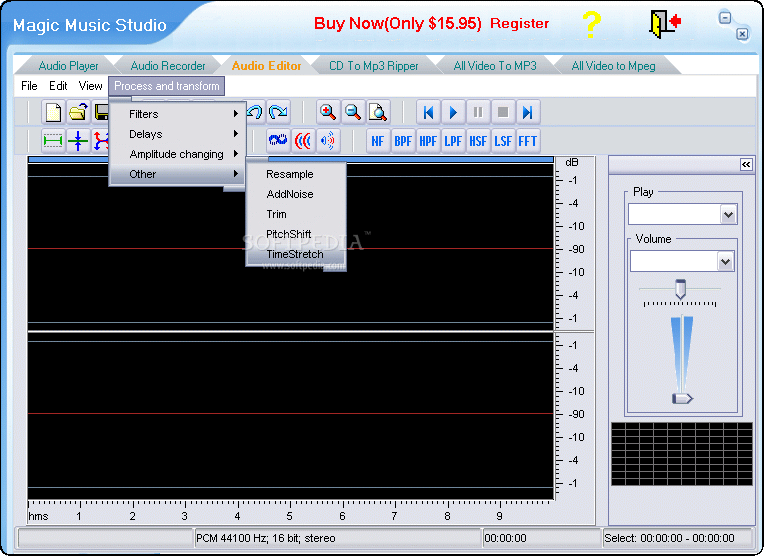Click the red sound waves echo icon
The width and height of the screenshot is (764, 556).
pyautogui.click(x=303, y=141)
